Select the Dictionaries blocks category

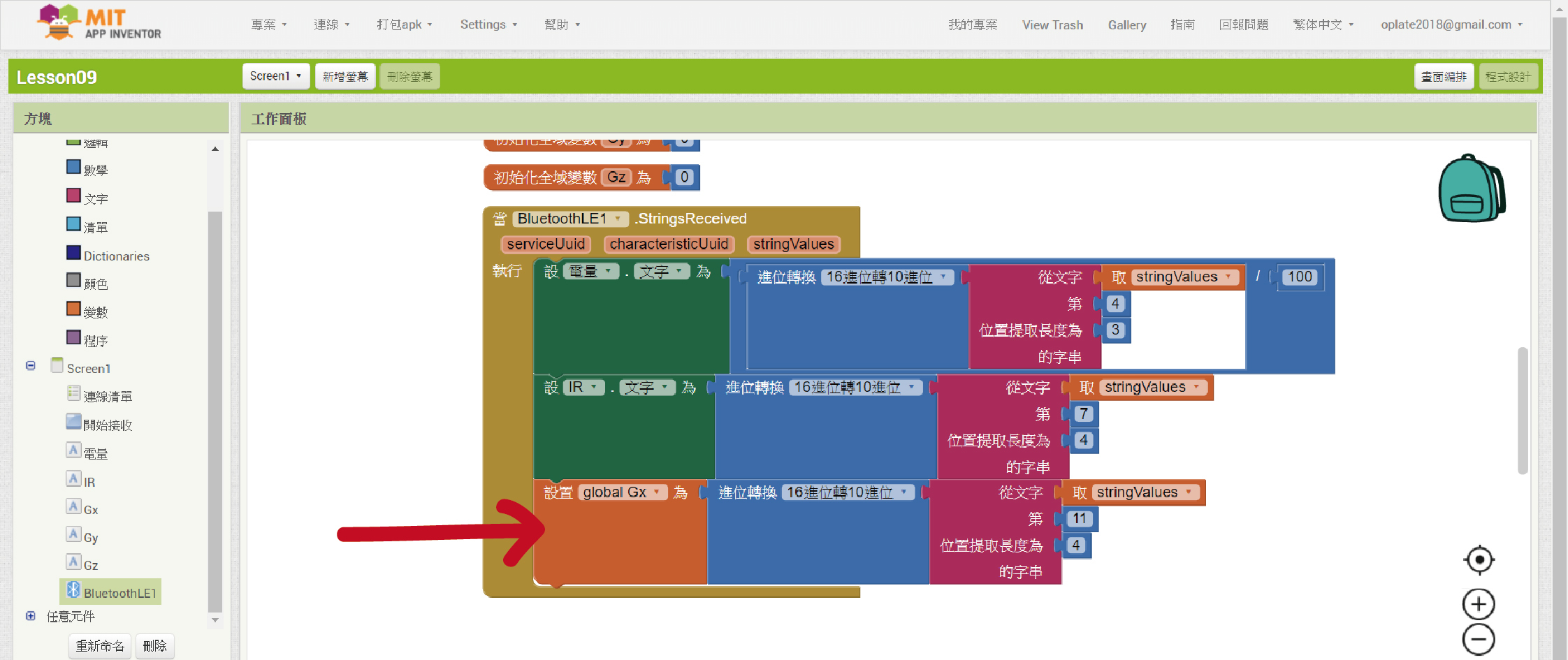(x=116, y=256)
